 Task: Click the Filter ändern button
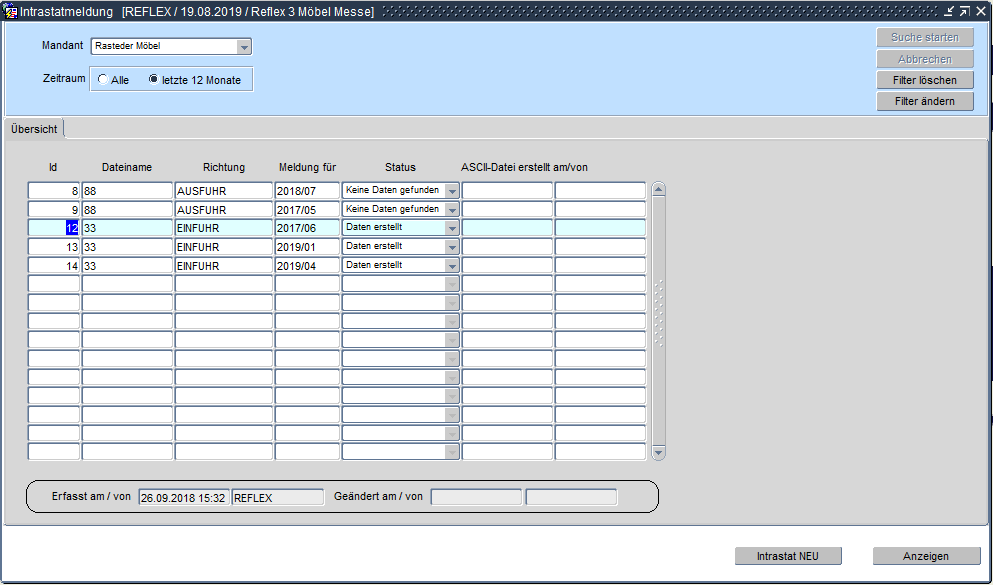(x=925, y=101)
